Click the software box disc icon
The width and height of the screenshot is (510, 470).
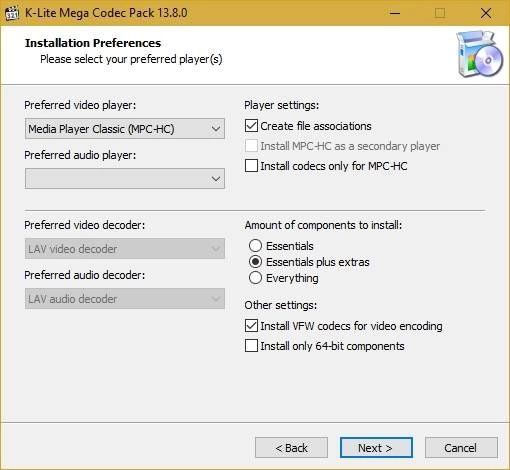pos(479,54)
